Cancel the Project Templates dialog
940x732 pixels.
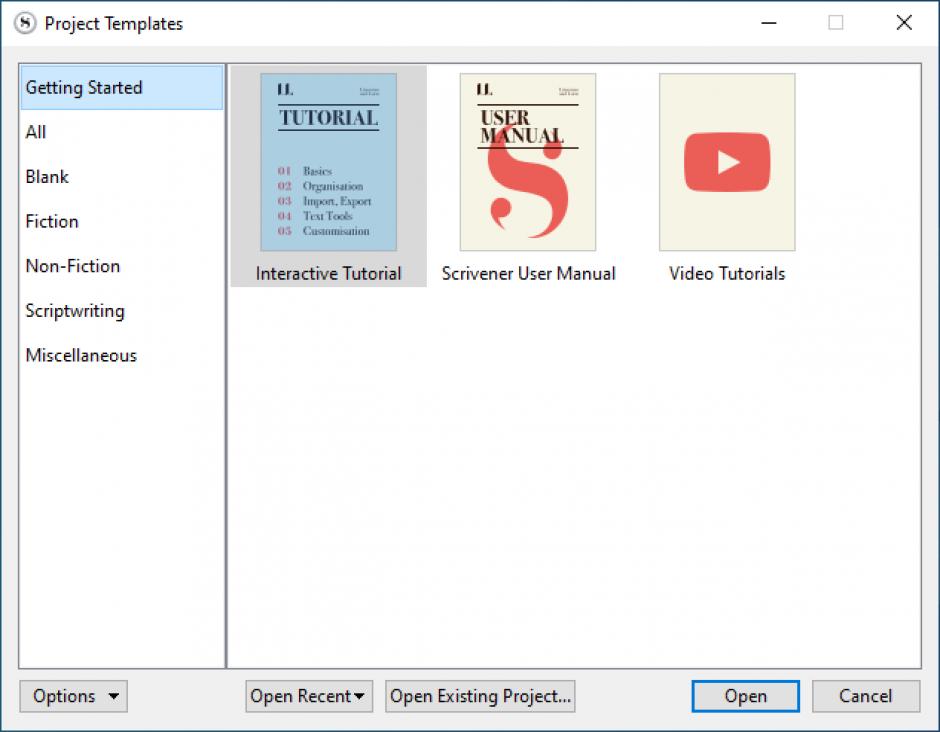(865, 697)
